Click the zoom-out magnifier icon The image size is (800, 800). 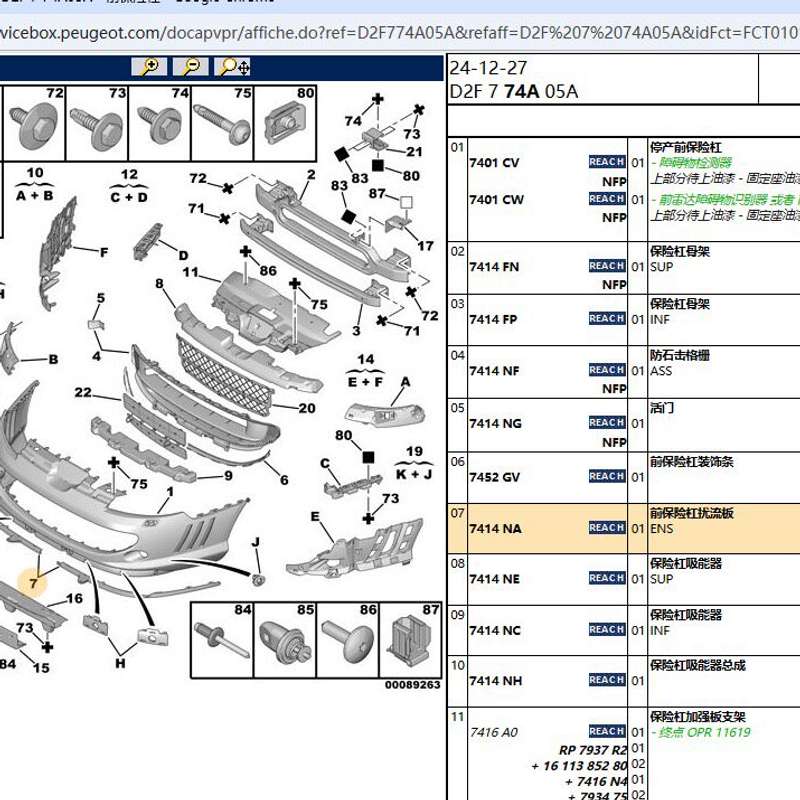(x=191, y=67)
